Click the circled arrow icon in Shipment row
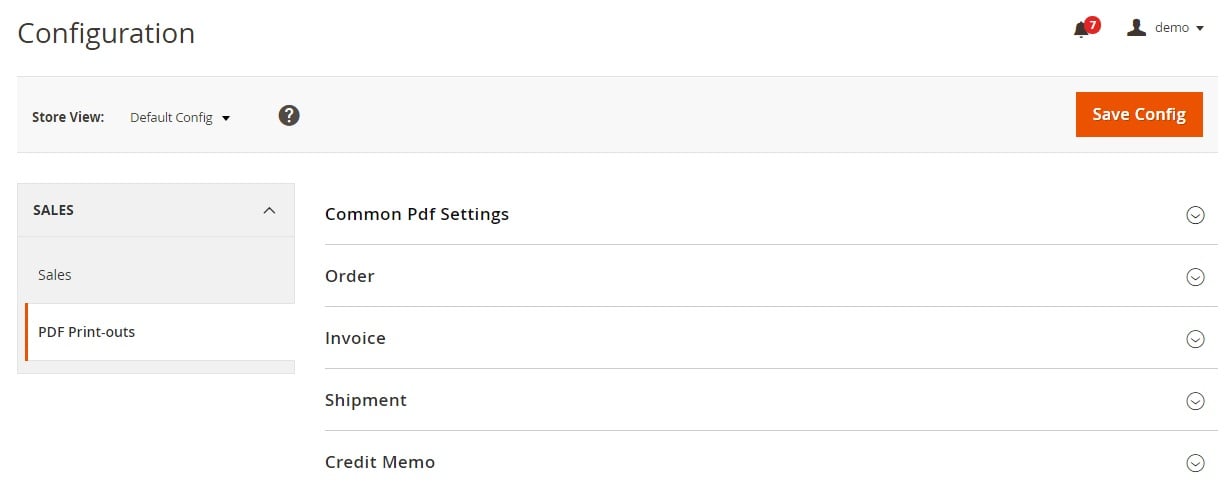Image resolution: width=1231 pixels, height=501 pixels. point(1195,401)
